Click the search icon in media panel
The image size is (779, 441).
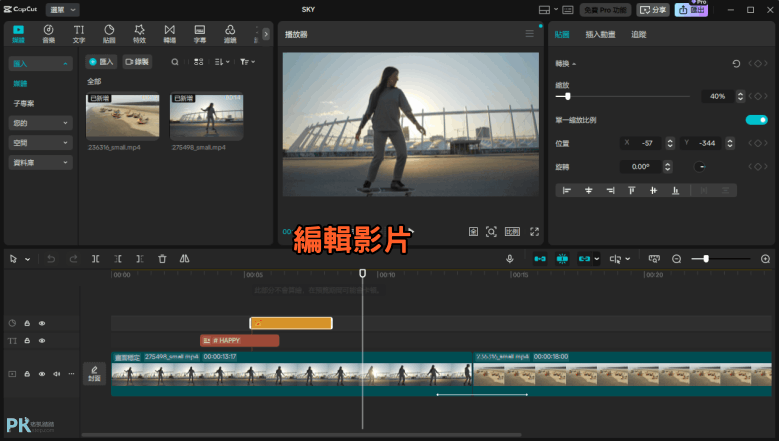175,62
